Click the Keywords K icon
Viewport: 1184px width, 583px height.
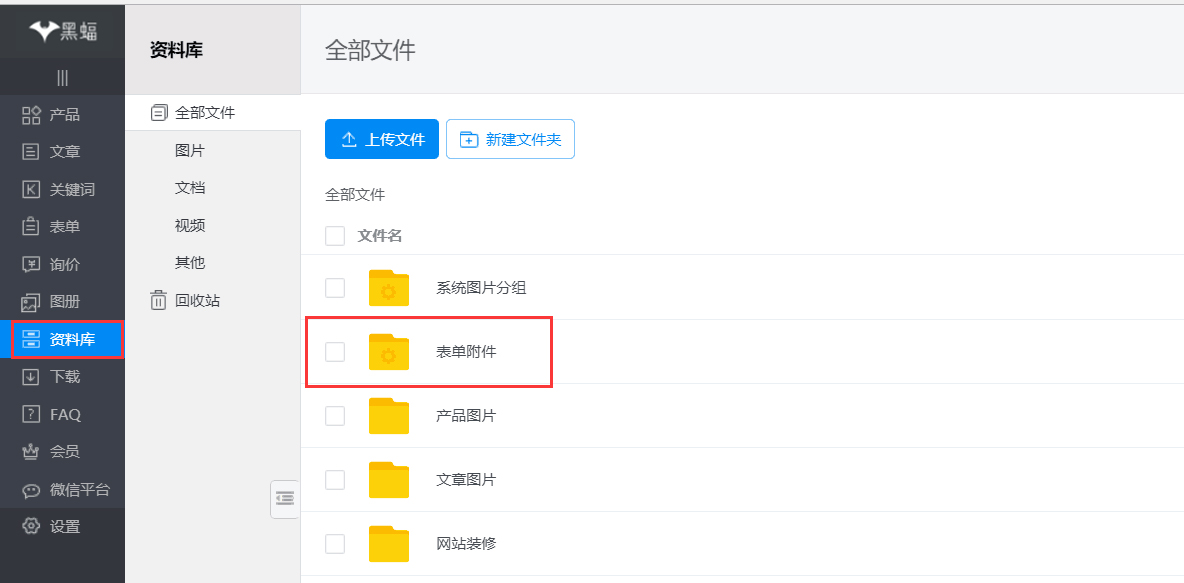31,190
